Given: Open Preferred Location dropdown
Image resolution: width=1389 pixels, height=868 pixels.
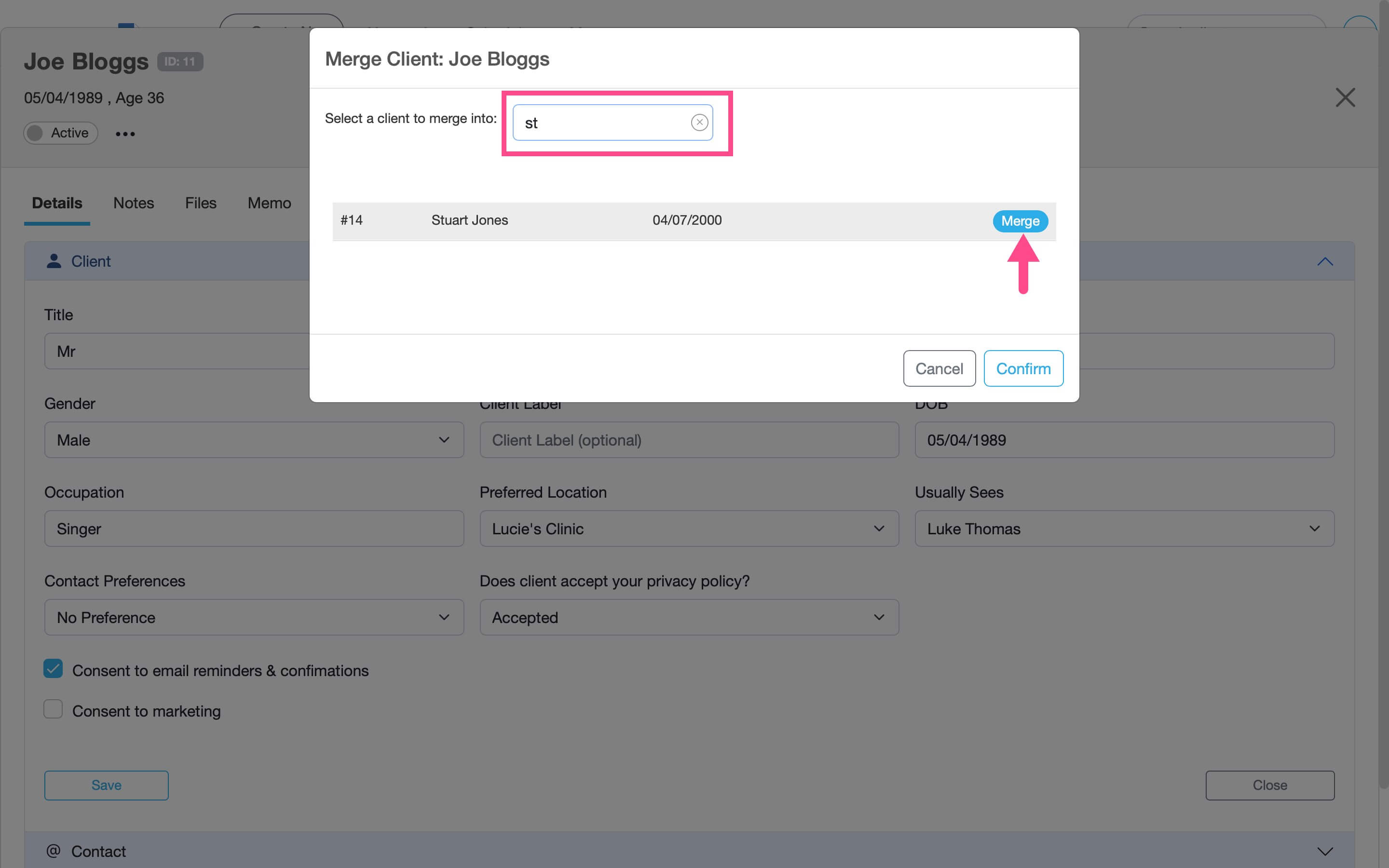Looking at the screenshot, I should (689, 528).
